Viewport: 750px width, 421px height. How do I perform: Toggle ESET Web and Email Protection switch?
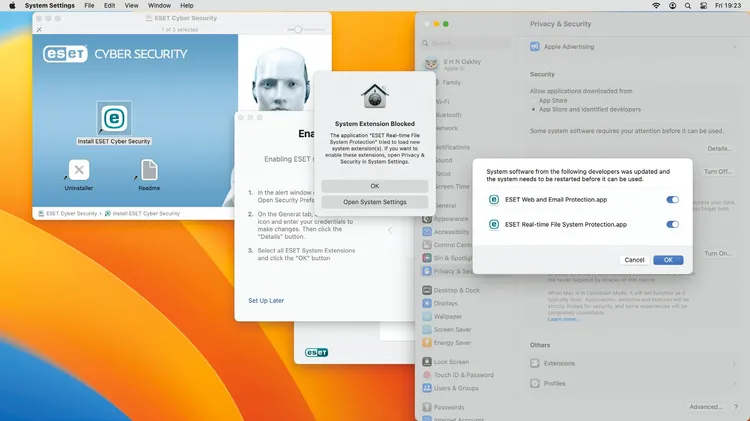[673, 199]
